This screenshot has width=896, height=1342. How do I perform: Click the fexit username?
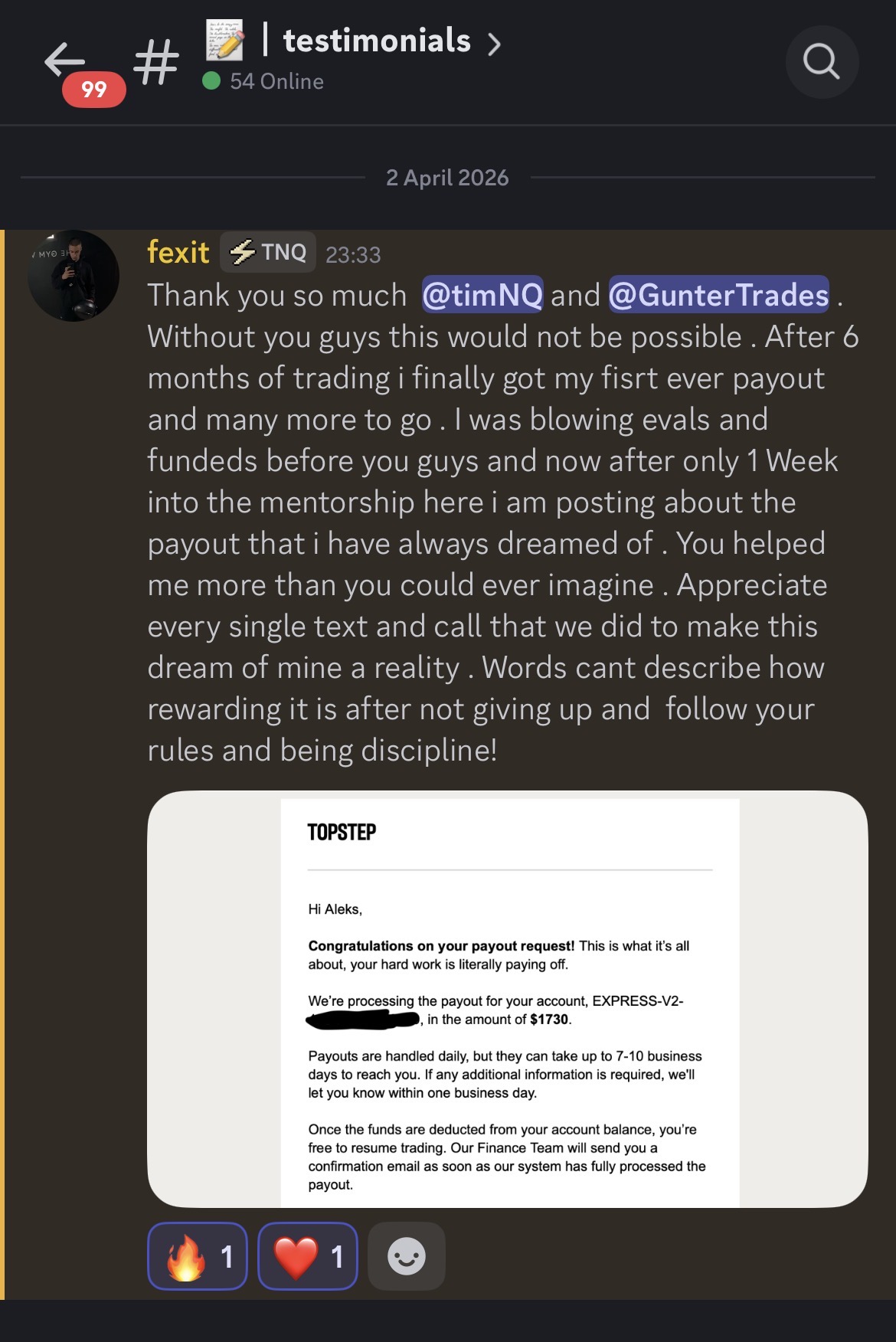(x=178, y=252)
